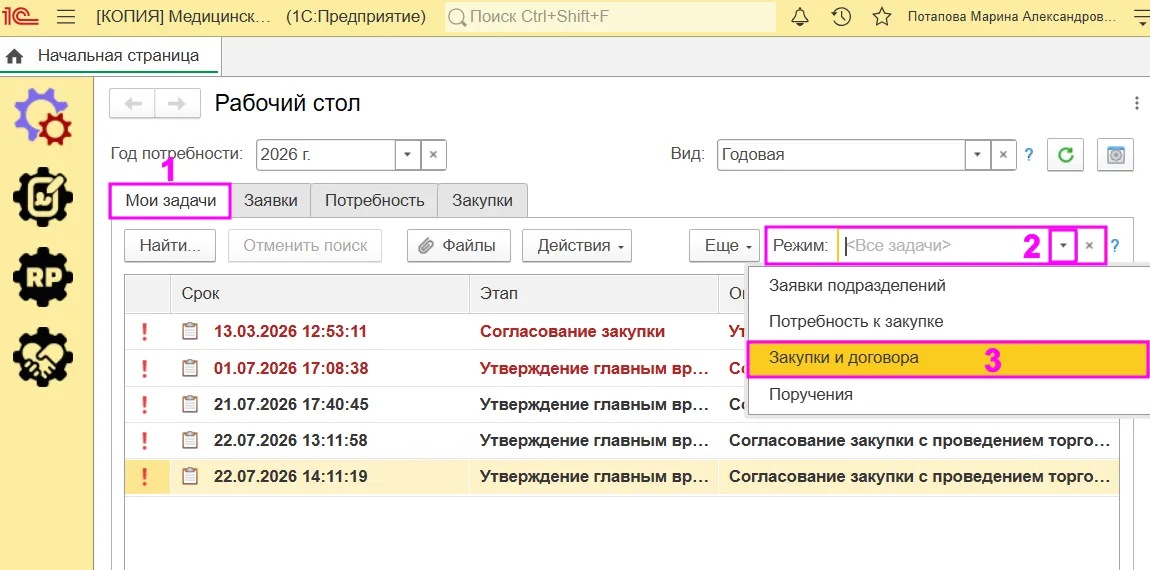Open the handshake gear sidebar icon
Image resolution: width=1150 pixels, height=570 pixels.
click(43, 357)
